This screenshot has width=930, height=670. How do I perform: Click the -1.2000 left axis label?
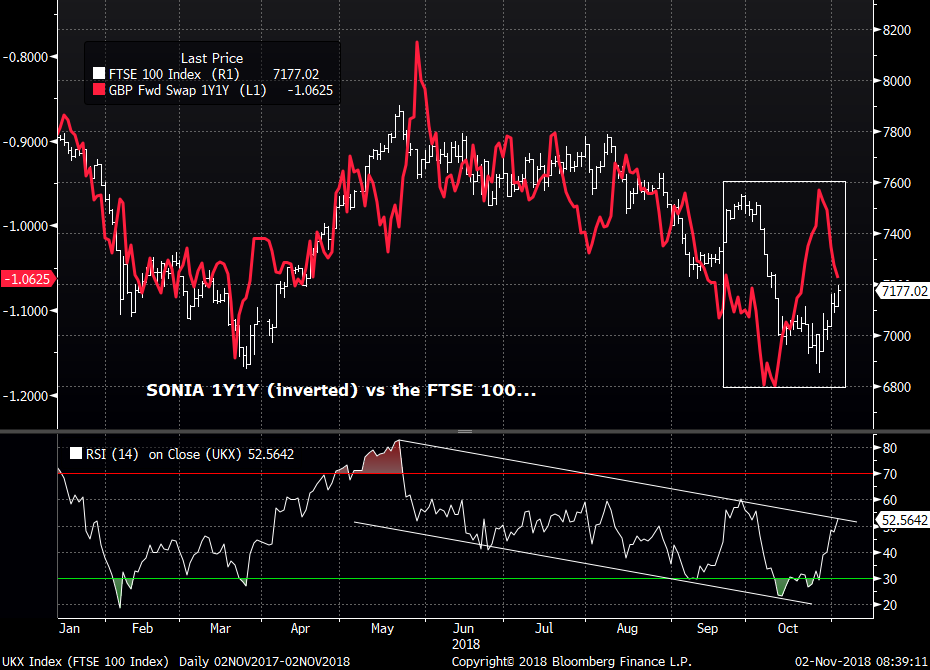(x=25, y=395)
